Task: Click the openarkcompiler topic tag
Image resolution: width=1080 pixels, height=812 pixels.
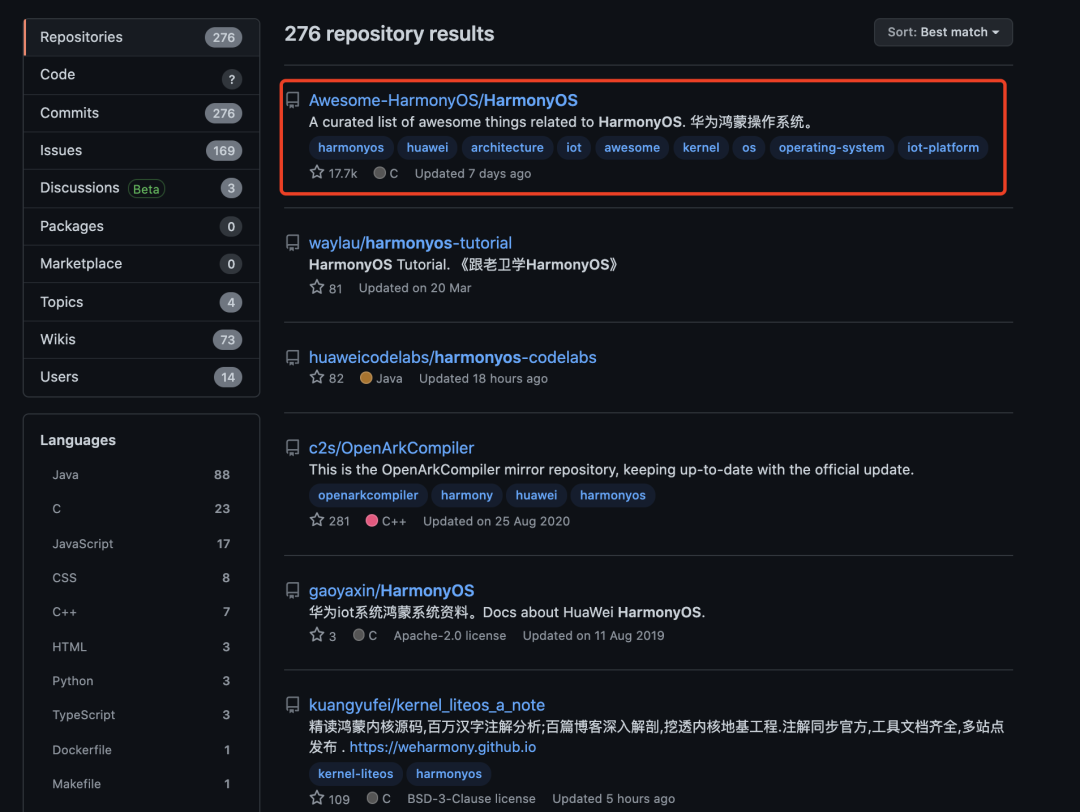Action: [368, 495]
